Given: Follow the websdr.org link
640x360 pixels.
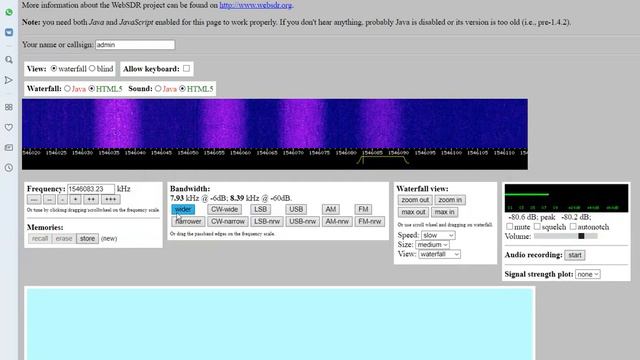Looking at the screenshot, I should [256, 5].
